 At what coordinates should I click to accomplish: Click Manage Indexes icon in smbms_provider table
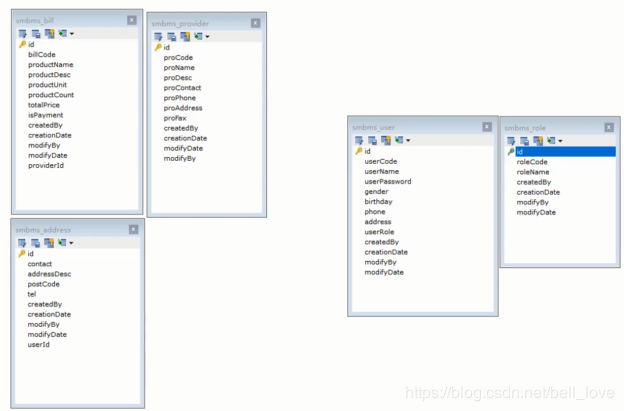tap(172, 37)
